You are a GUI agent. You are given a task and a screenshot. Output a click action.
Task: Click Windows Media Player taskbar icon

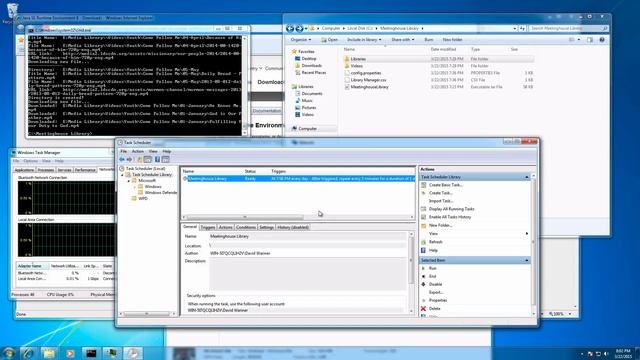pyautogui.click(x=70, y=353)
